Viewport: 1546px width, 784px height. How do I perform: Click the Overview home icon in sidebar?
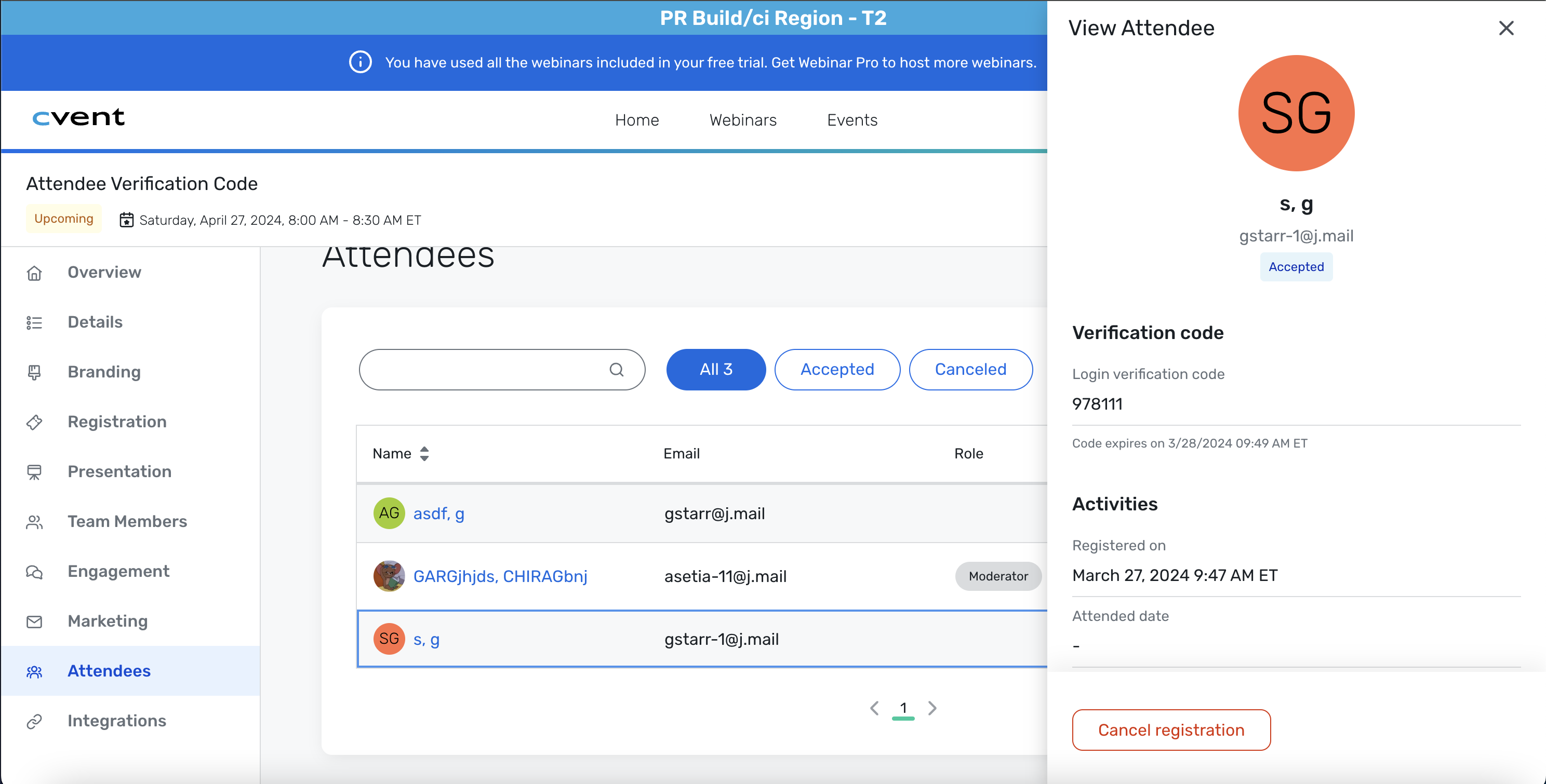(34, 273)
